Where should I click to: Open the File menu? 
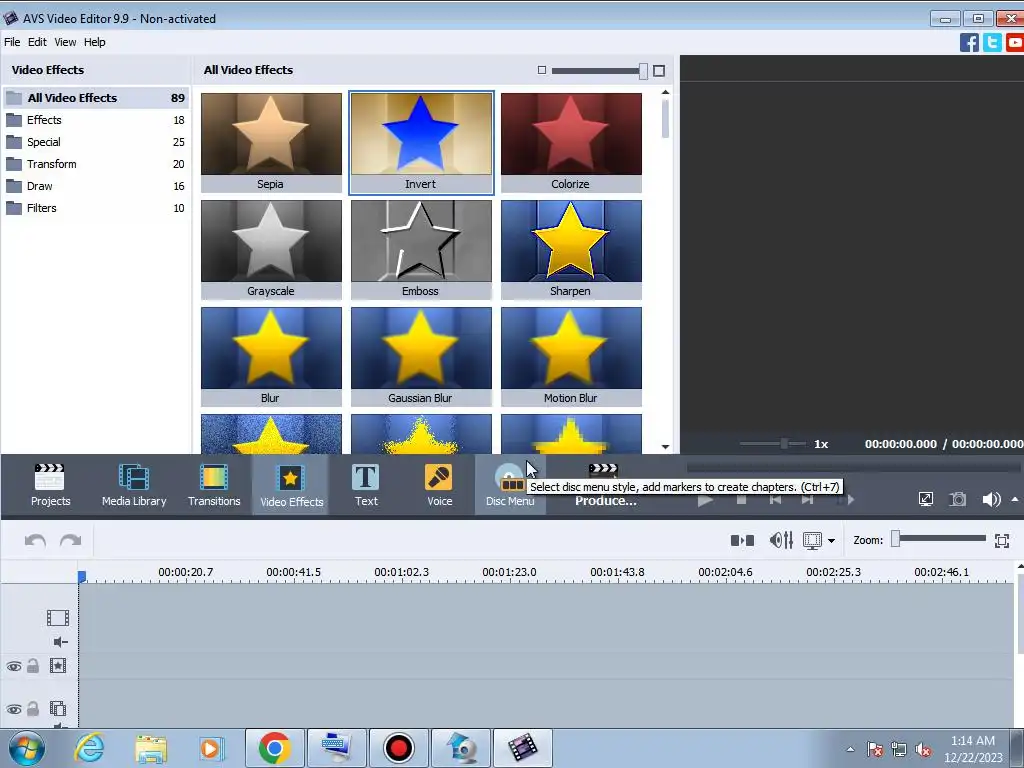click(x=12, y=42)
